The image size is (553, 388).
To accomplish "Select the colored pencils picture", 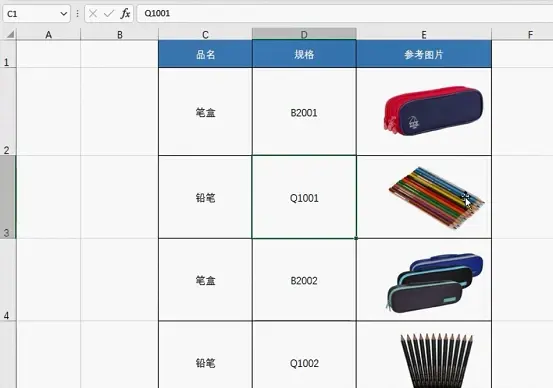I will click(436, 198).
